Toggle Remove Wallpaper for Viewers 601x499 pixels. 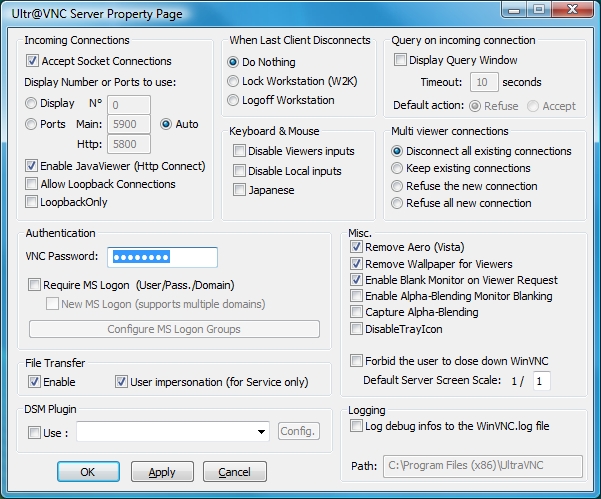tap(356, 263)
